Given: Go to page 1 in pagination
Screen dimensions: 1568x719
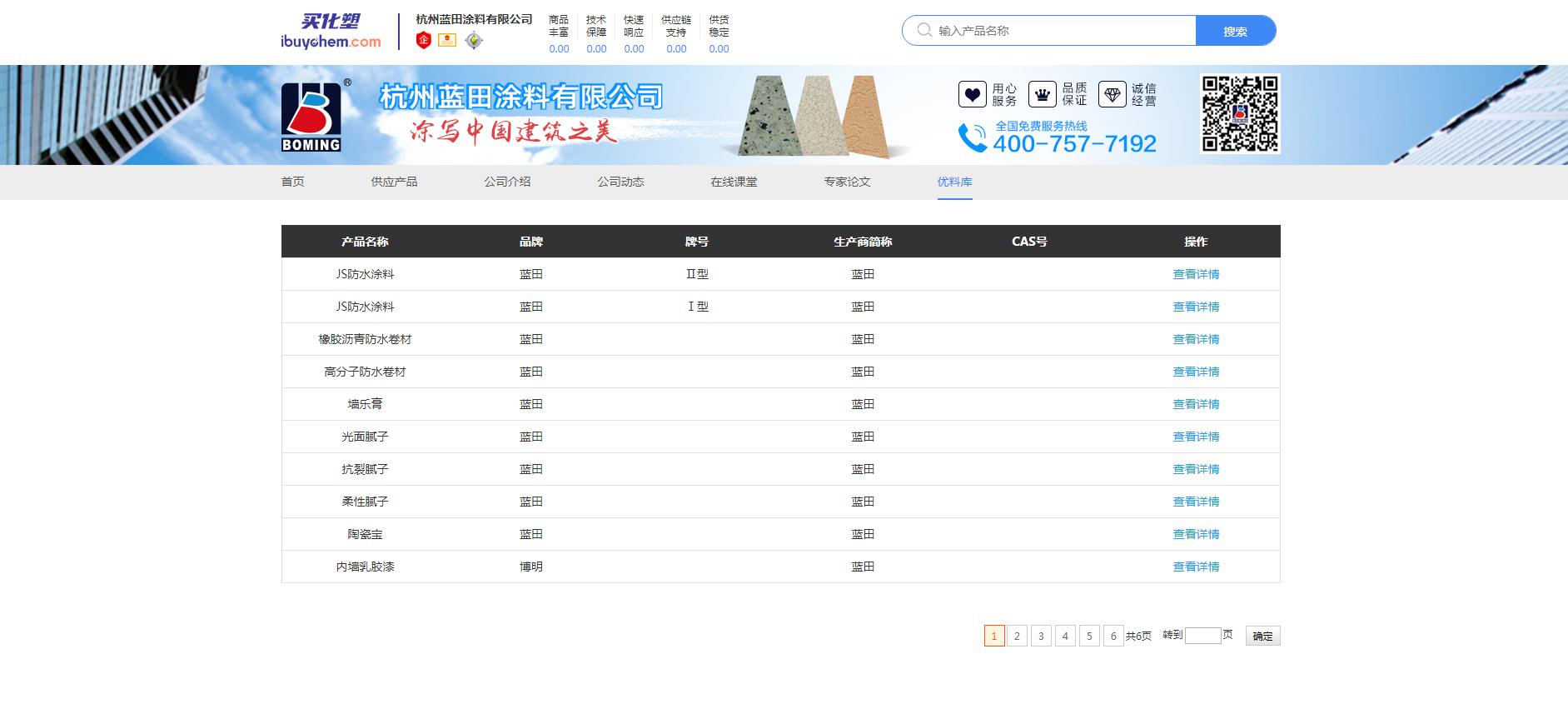Looking at the screenshot, I should click(x=994, y=636).
